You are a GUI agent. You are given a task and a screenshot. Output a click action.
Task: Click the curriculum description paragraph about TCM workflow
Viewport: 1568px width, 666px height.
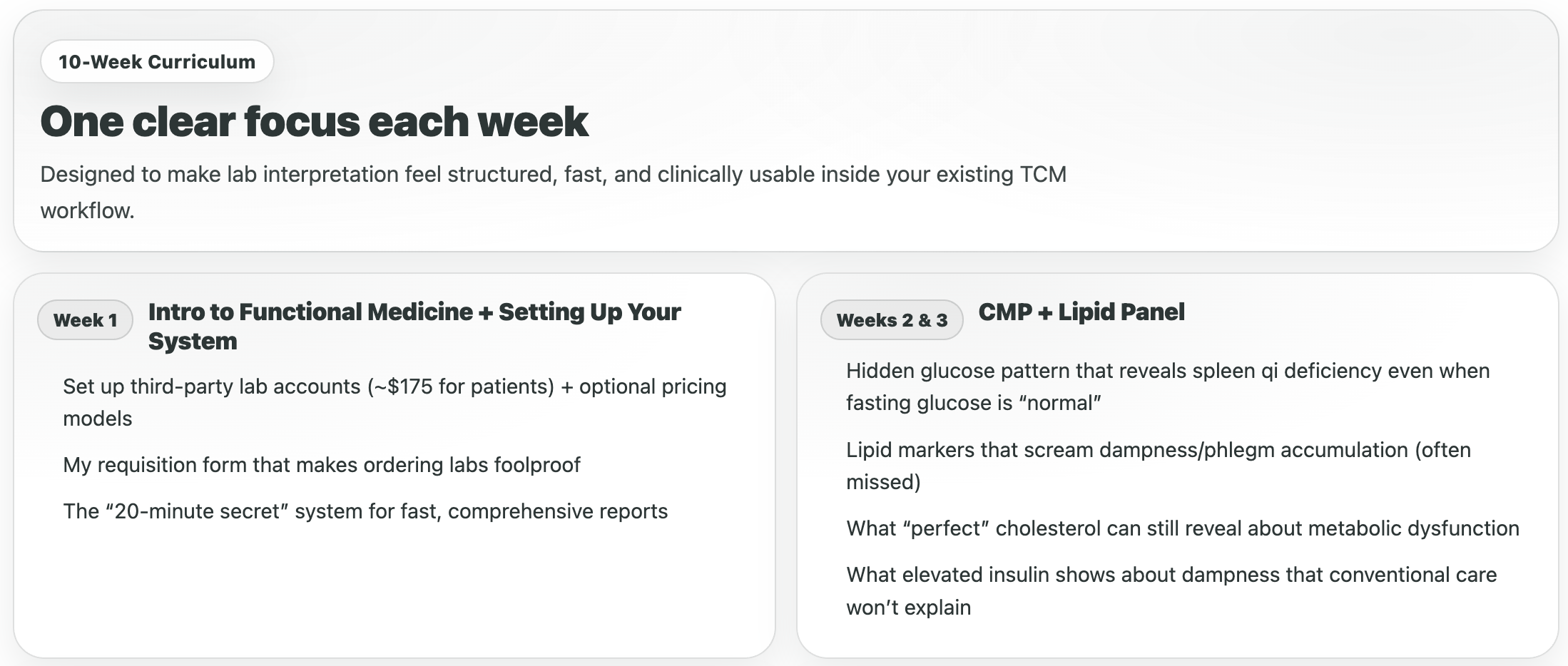pyautogui.click(x=553, y=192)
